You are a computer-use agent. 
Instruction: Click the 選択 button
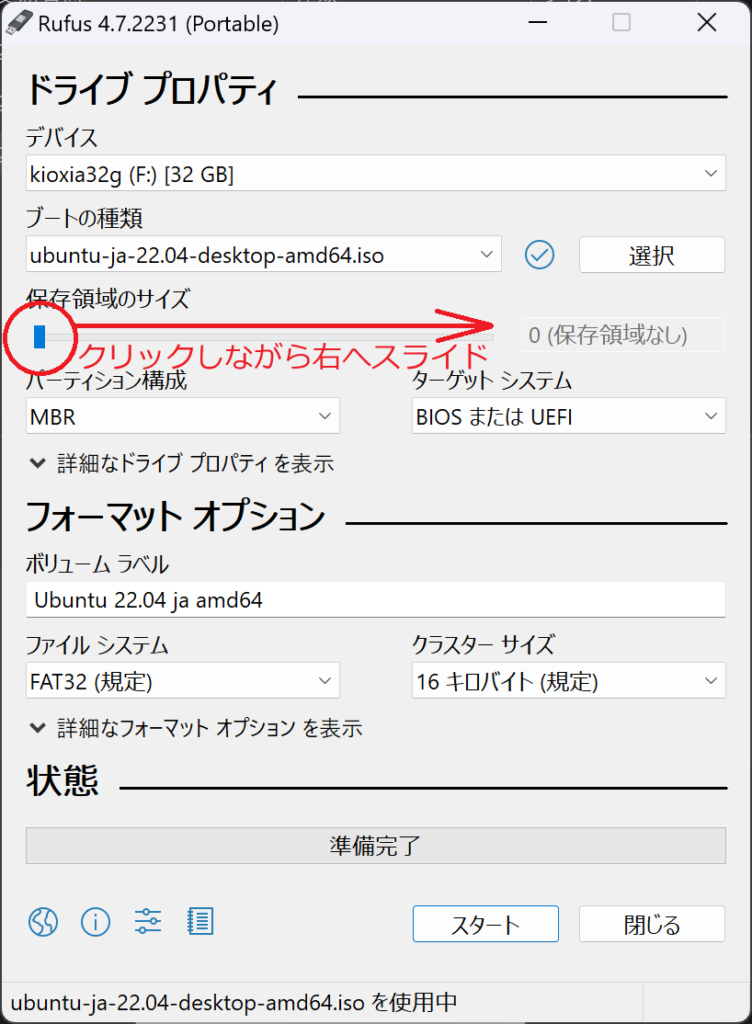[651, 255]
